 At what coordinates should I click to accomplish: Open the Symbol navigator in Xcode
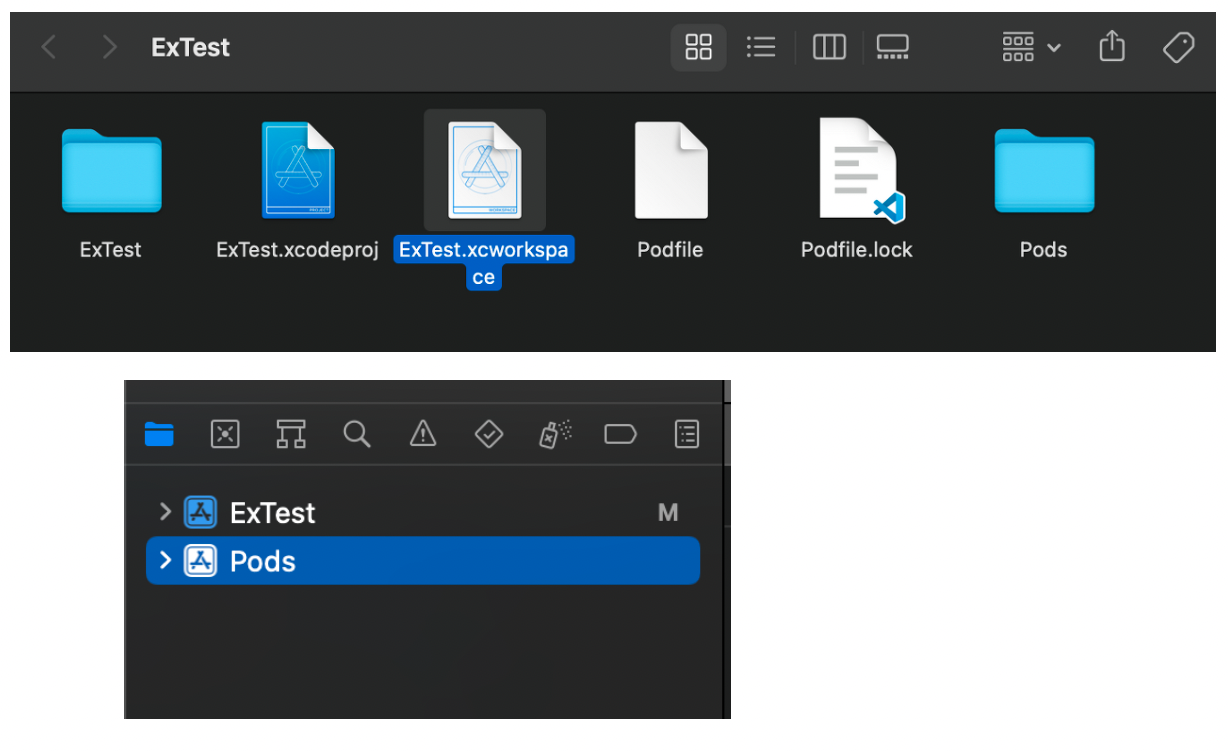tap(291, 434)
